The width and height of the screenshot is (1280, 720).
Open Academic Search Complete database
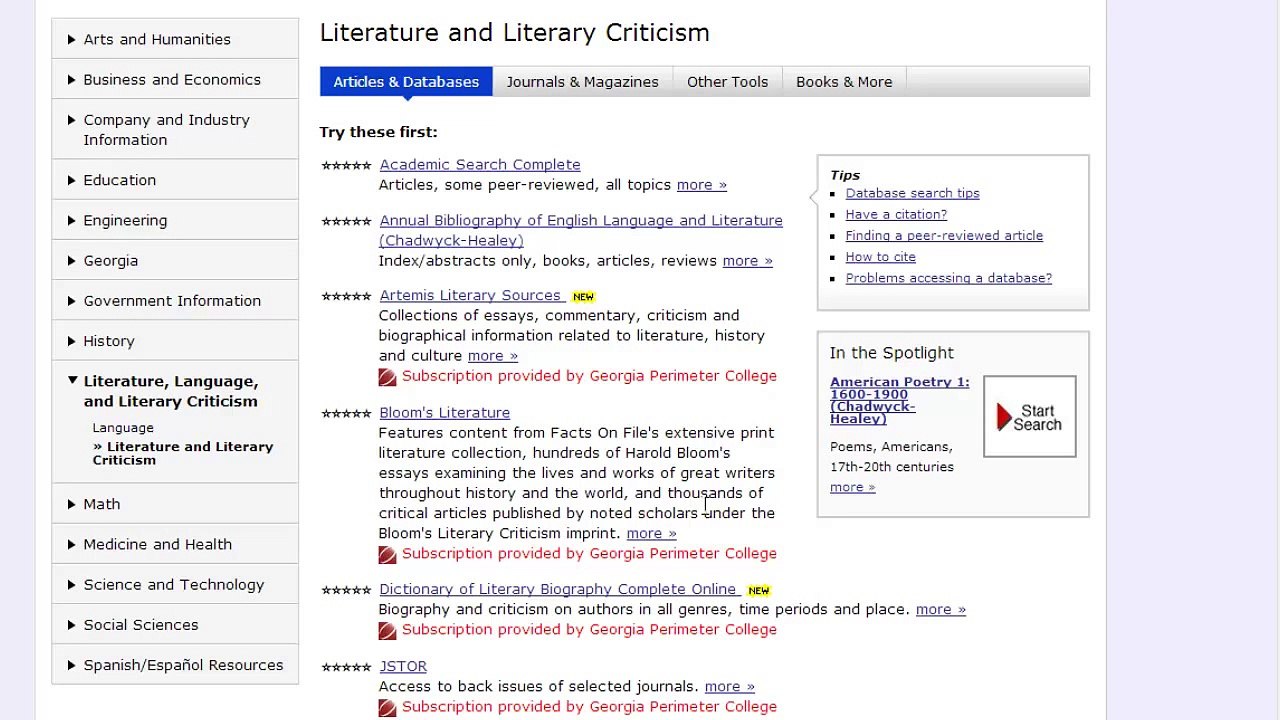click(480, 164)
